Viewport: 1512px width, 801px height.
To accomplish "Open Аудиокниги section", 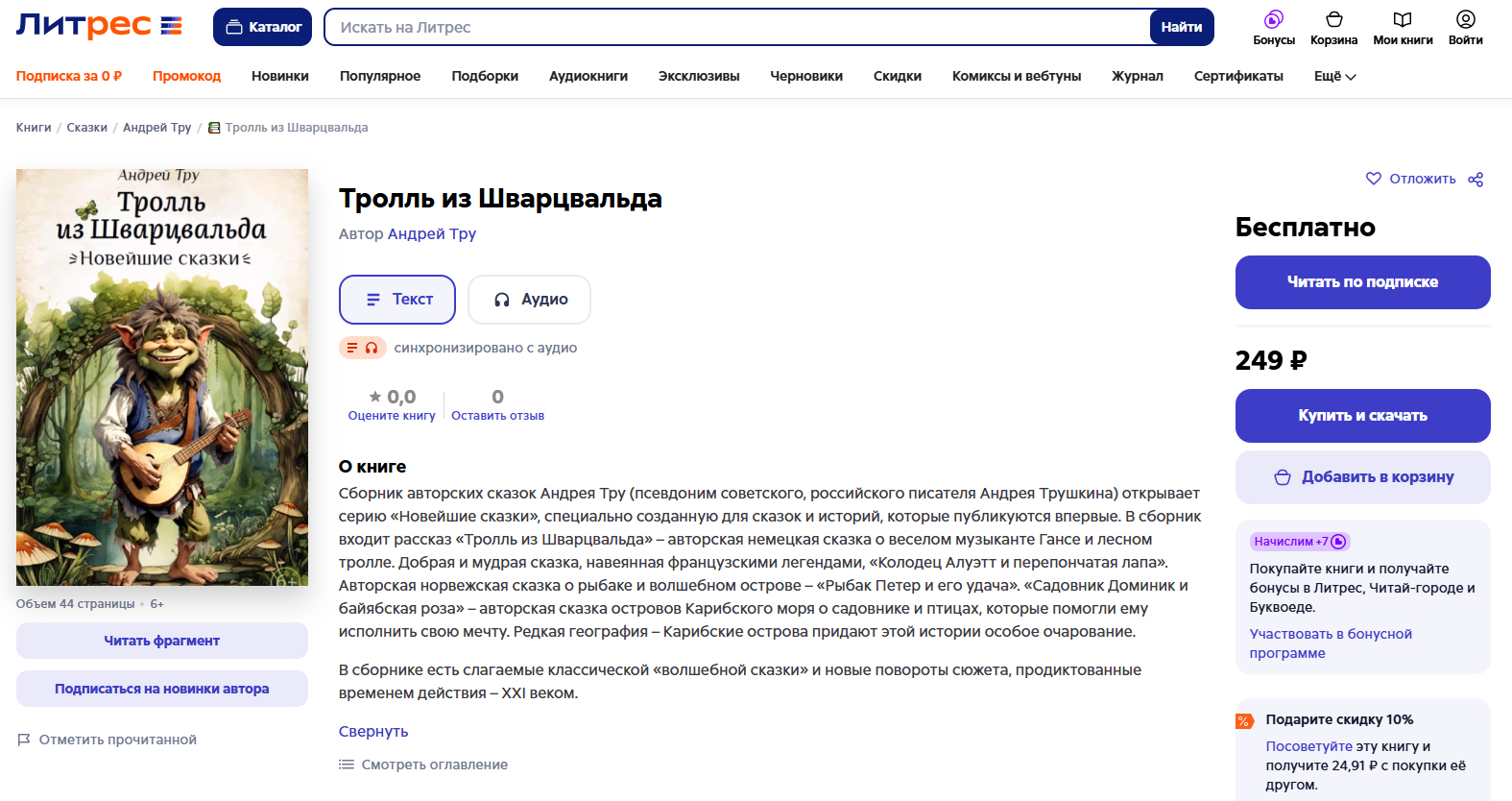I will pyautogui.click(x=588, y=76).
